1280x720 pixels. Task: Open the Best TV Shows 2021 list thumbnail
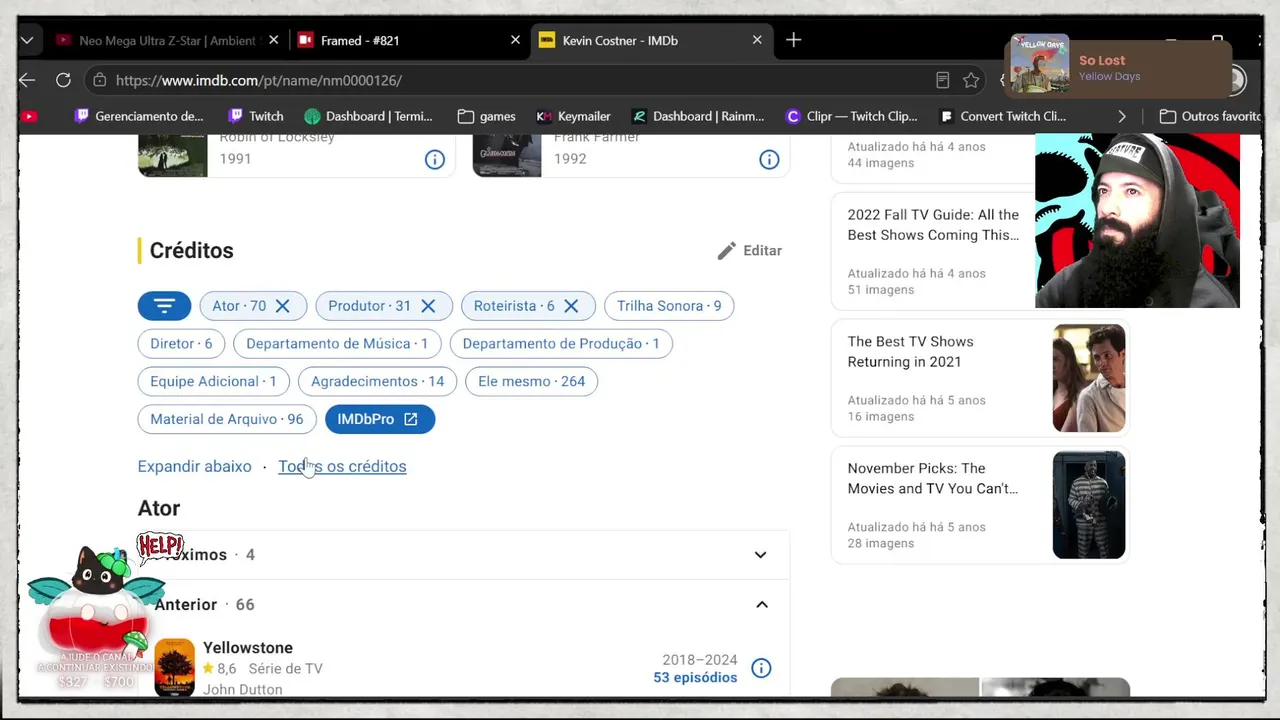(x=1089, y=378)
